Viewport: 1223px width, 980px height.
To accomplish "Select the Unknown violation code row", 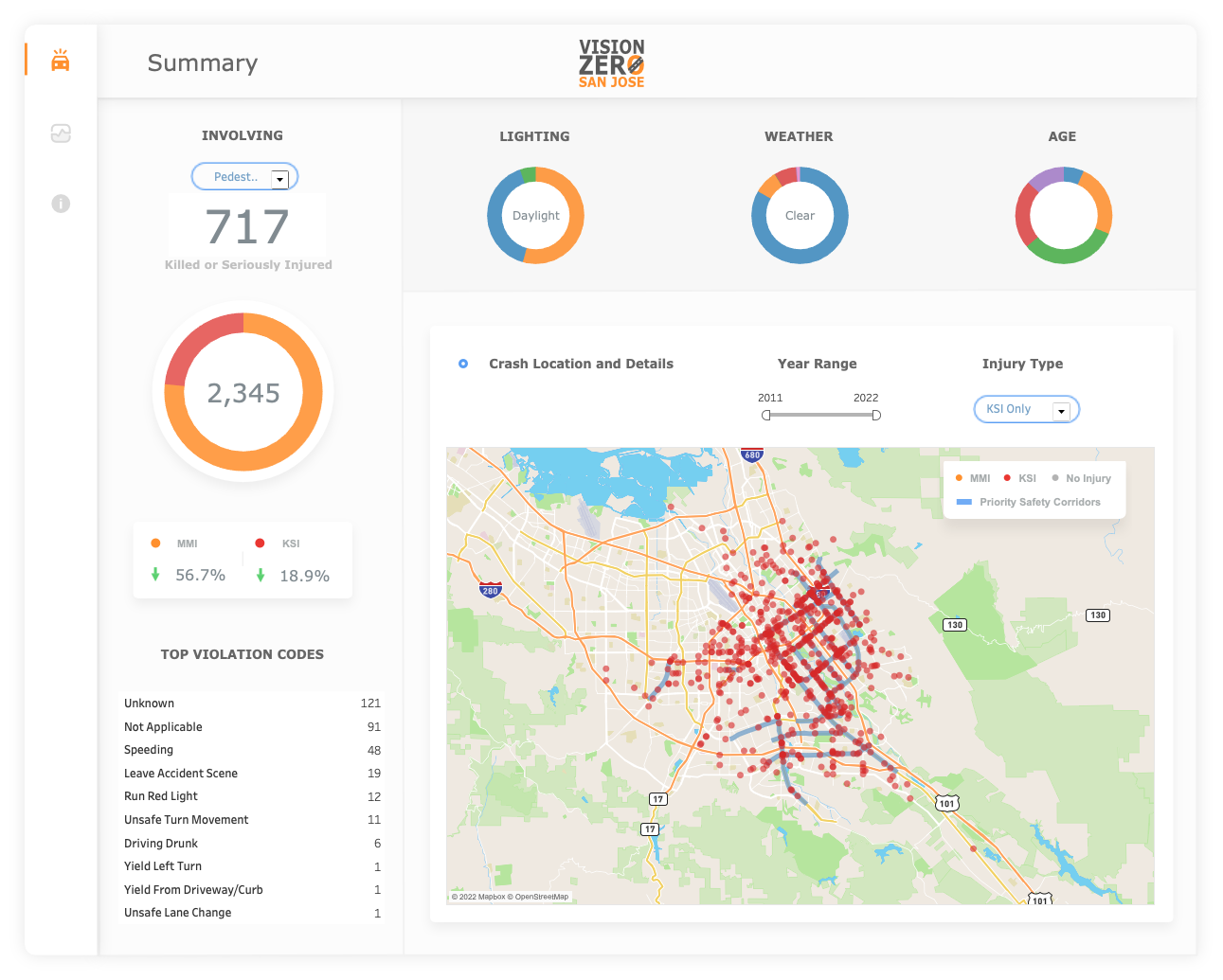I will tap(252, 704).
